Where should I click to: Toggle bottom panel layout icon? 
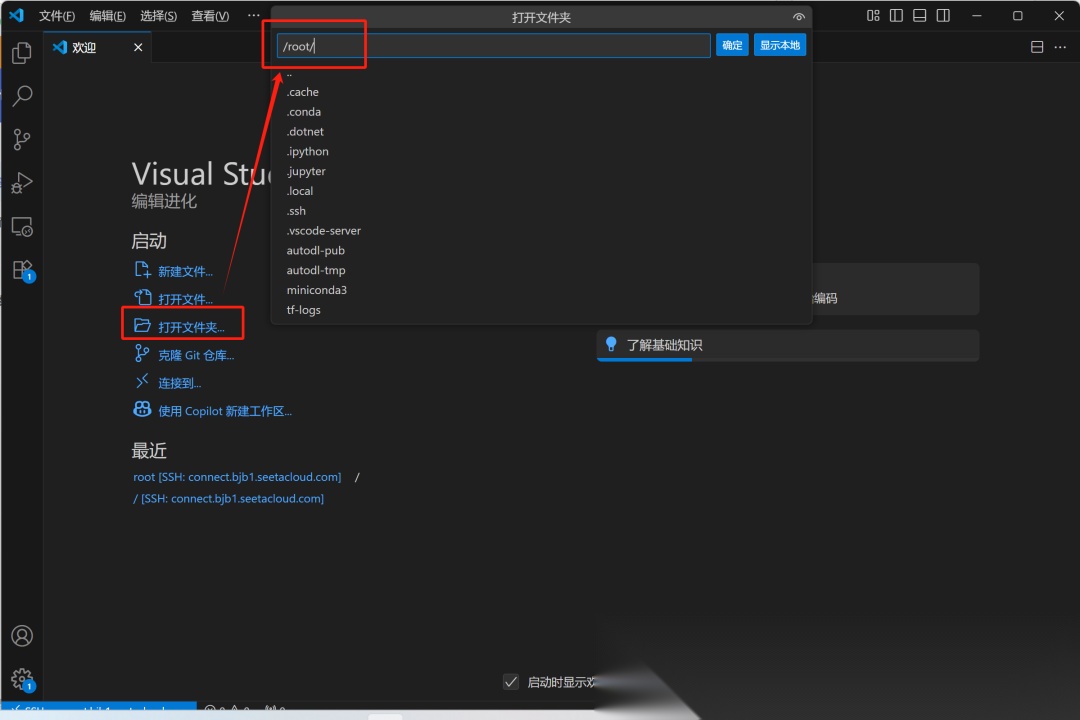(x=920, y=16)
